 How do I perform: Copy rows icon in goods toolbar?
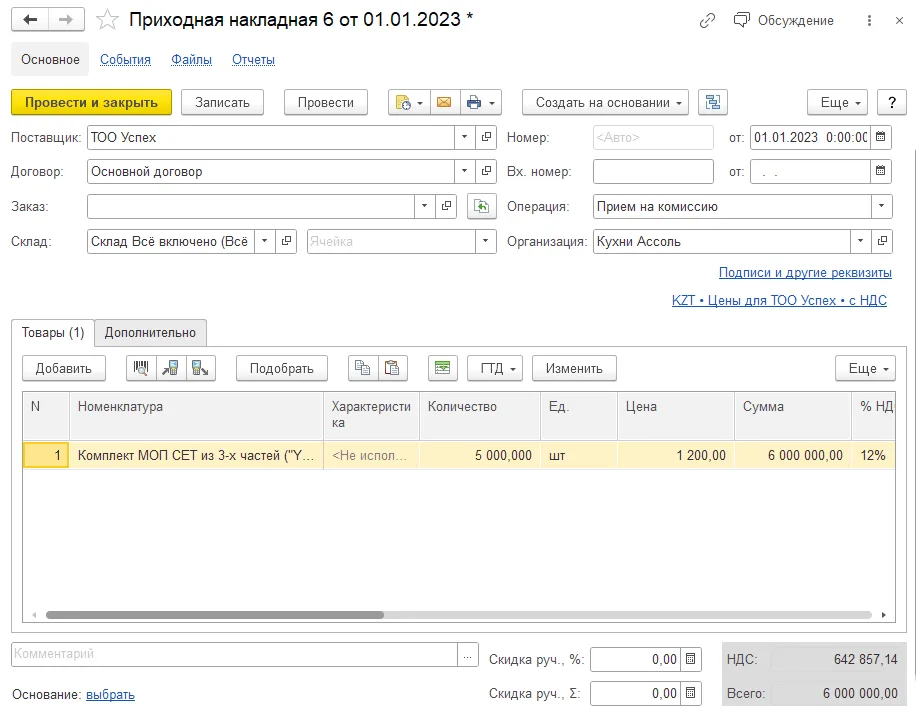point(363,368)
